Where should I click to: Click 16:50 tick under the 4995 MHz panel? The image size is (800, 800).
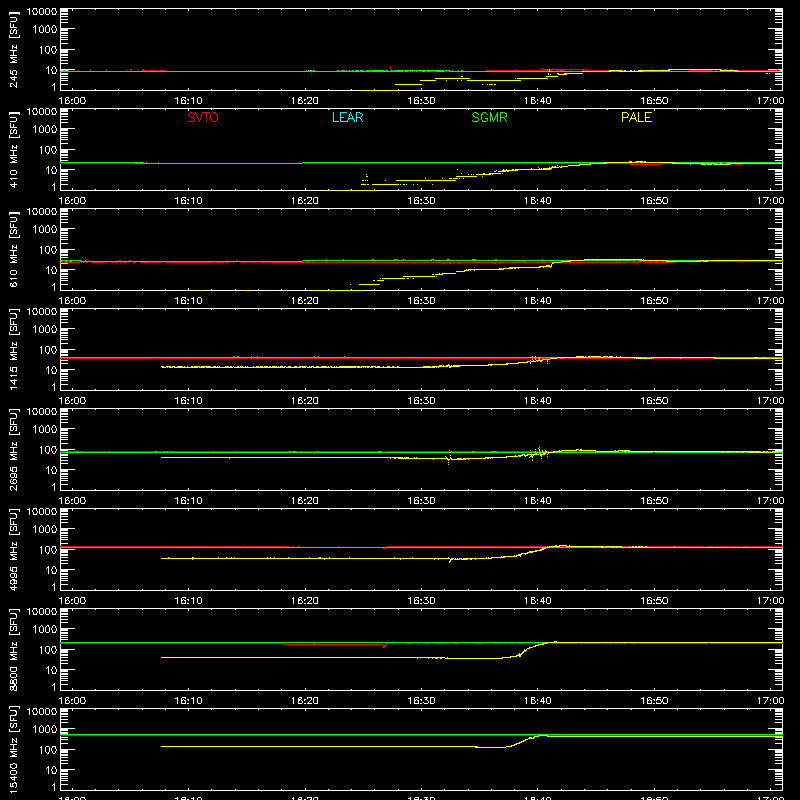click(654, 601)
